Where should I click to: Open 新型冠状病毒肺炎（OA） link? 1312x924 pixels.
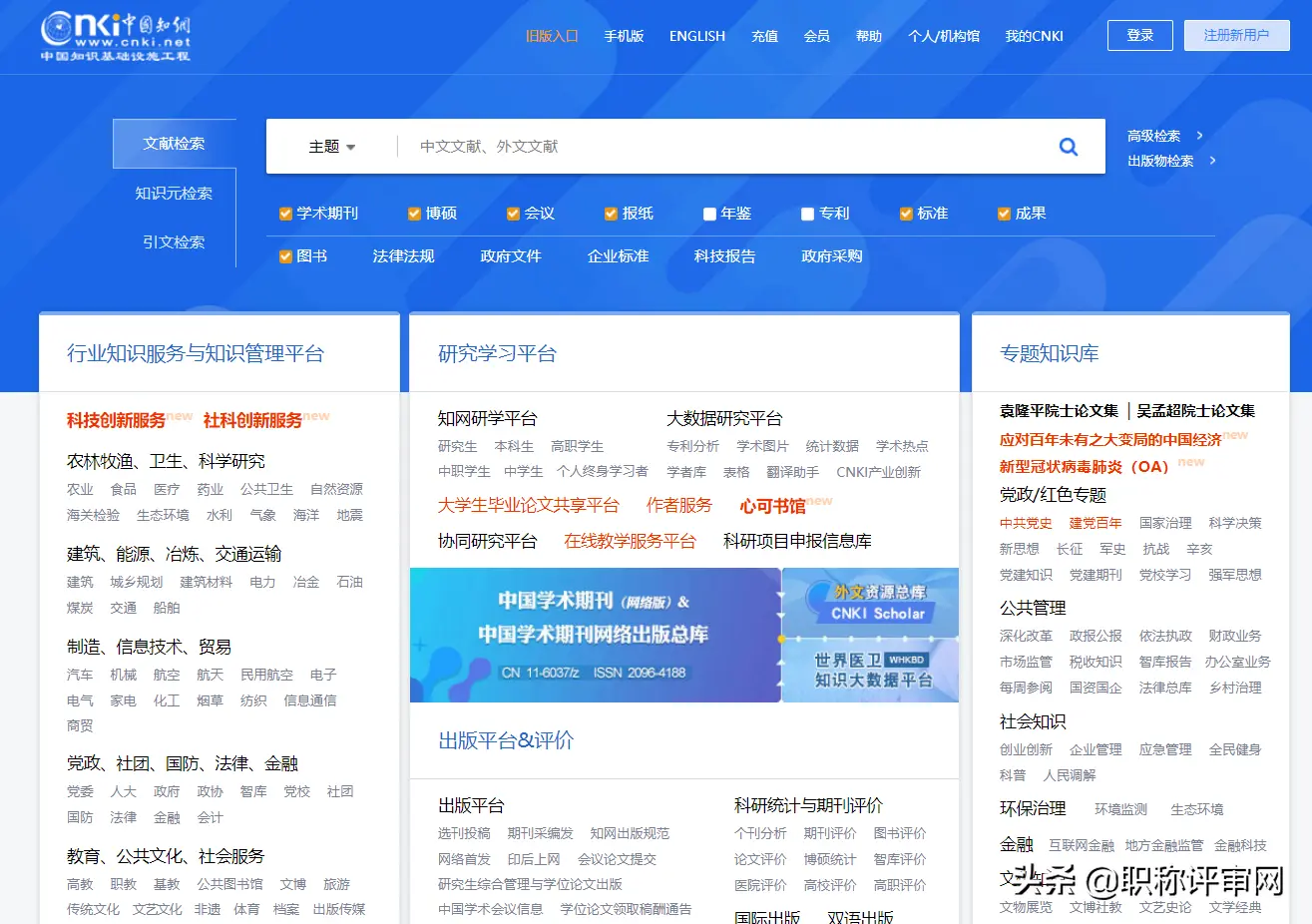point(1084,466)
